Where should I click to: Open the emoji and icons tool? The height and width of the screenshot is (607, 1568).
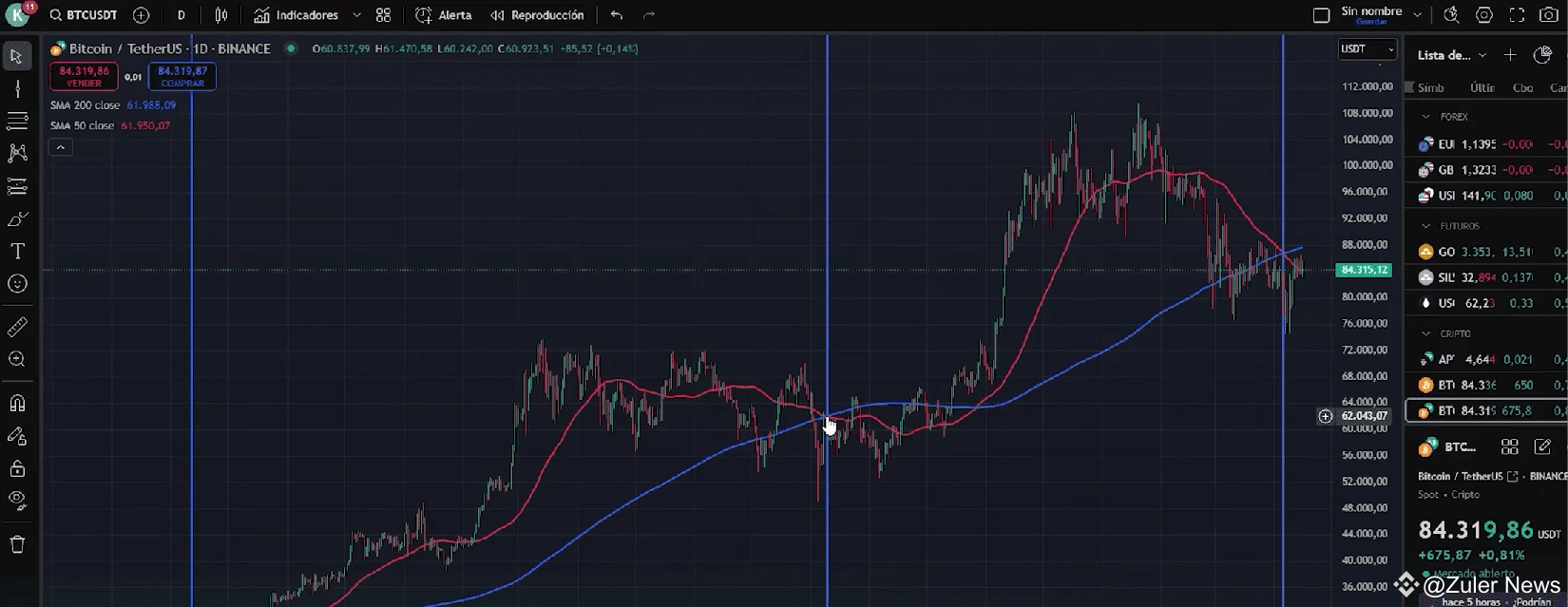pyautogui.click(x=17, y=284)
